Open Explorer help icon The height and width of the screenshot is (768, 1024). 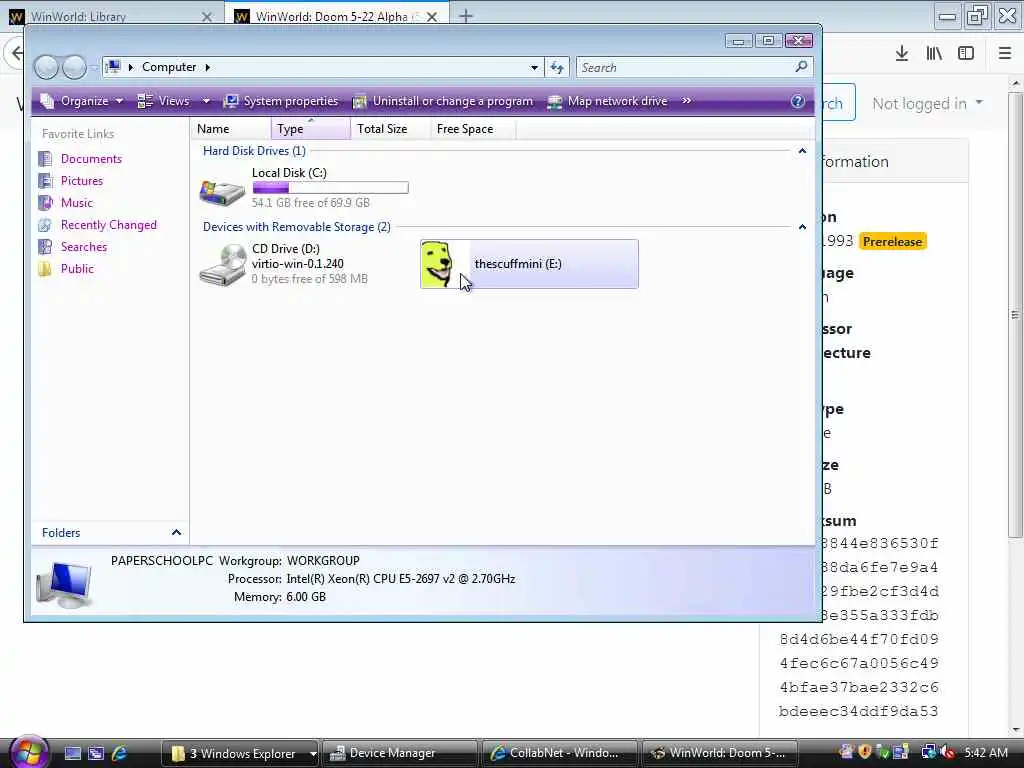point(797,101)
